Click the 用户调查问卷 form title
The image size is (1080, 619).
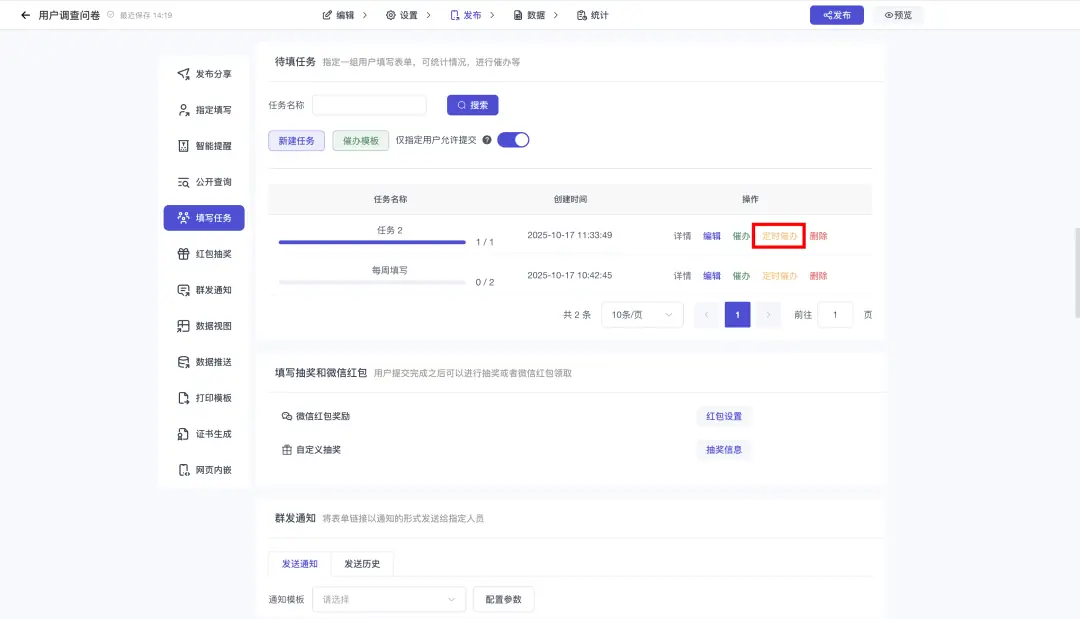[69, 15]
